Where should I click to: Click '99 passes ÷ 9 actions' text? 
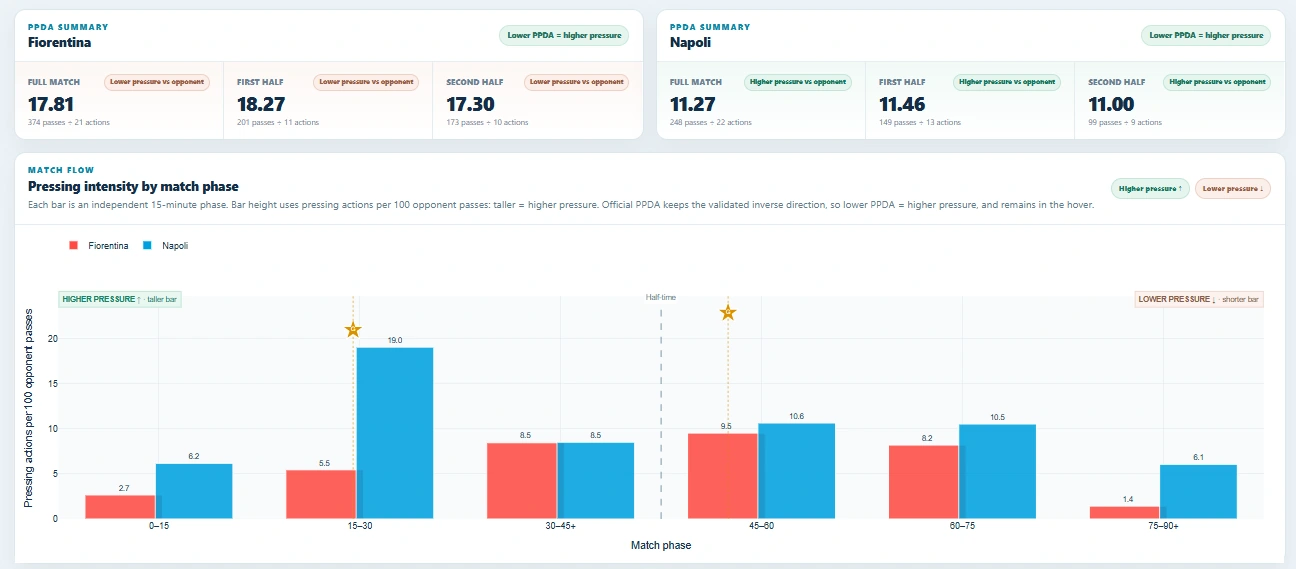click(x=1125, y=122)
